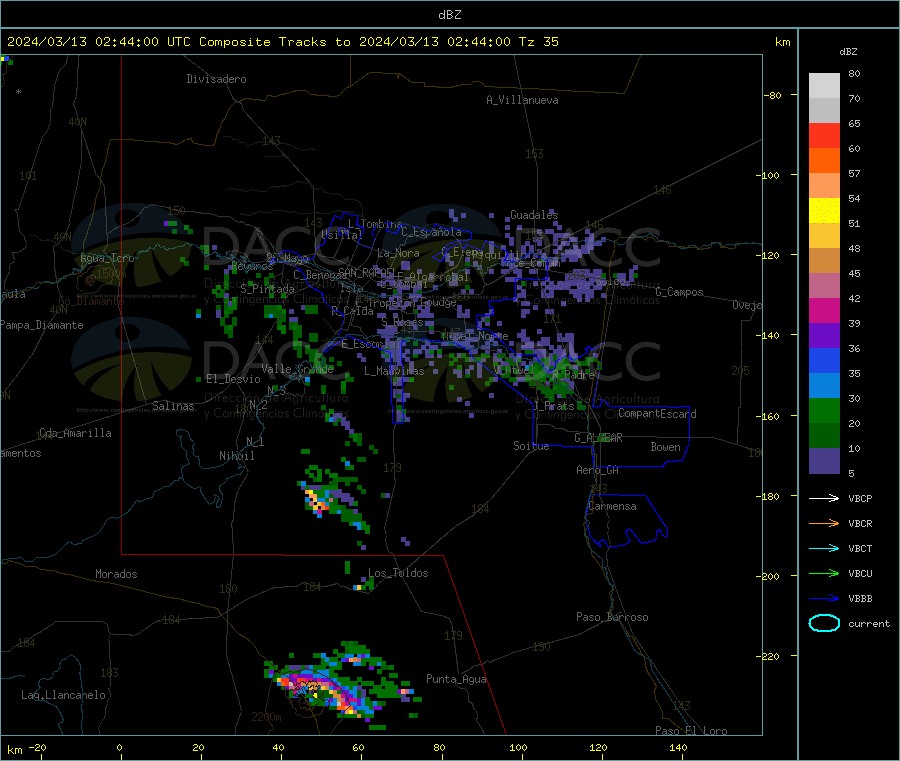The height and width of the screenshot is (761, 900).
Task: Click the Valle_Grande map label
Action: tap(297, 369)
